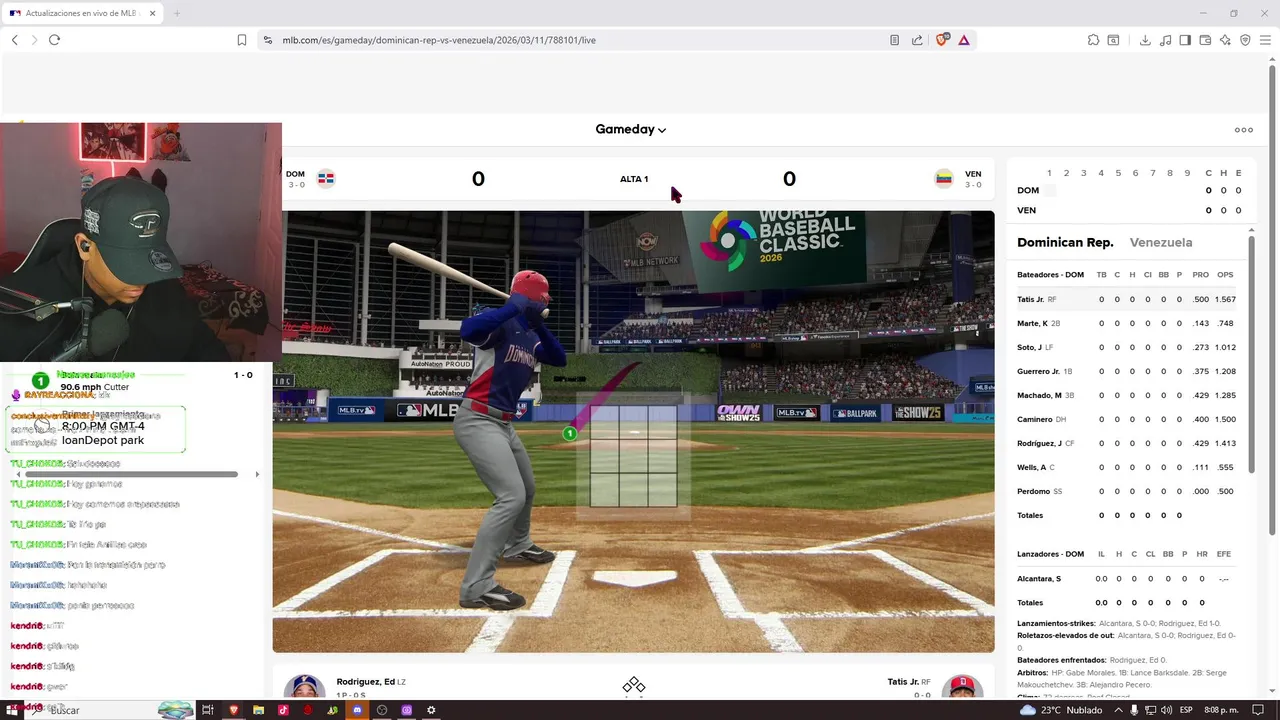Open Brave Rewards triangle icon

(x=964, y=40)
